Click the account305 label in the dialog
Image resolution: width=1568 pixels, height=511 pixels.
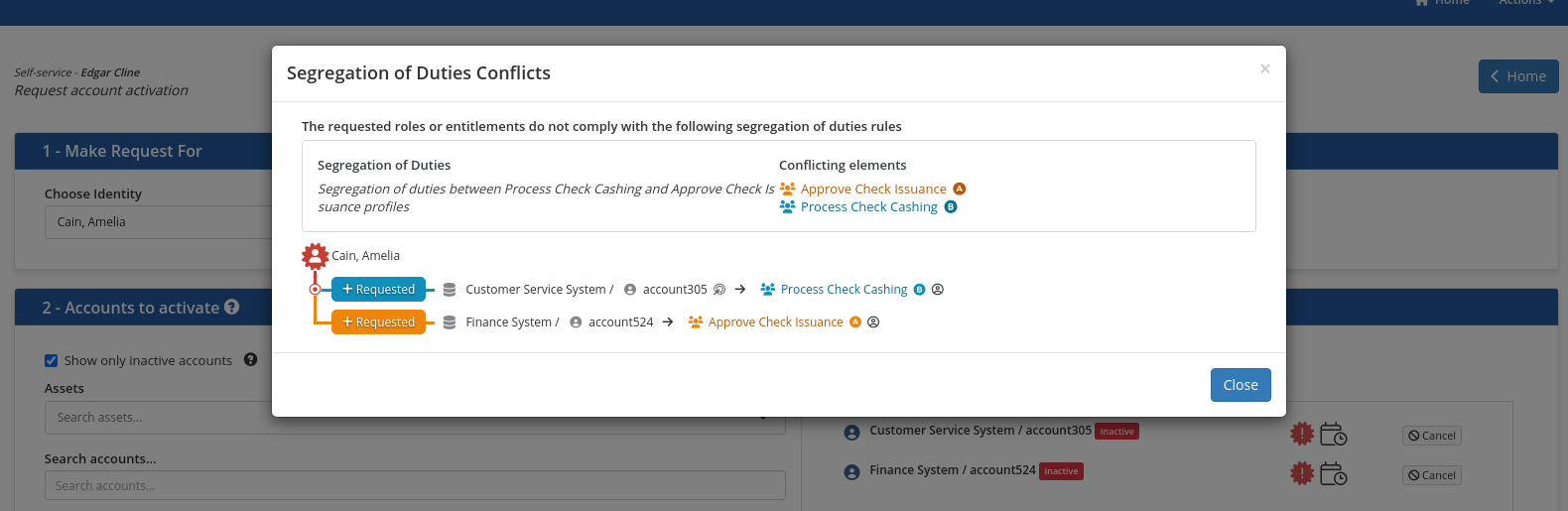pyautogui.click(x=675, y=290)
